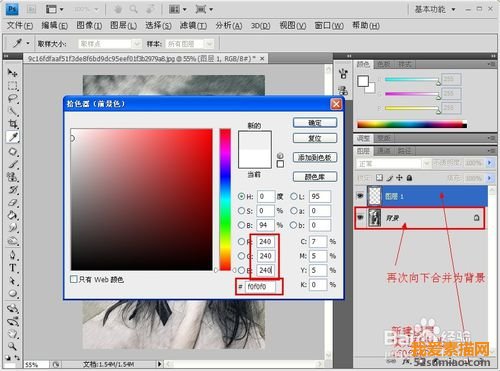Select the Path Selection tool
This screenshot has height=371, width=500.
(x=13, y=281)
